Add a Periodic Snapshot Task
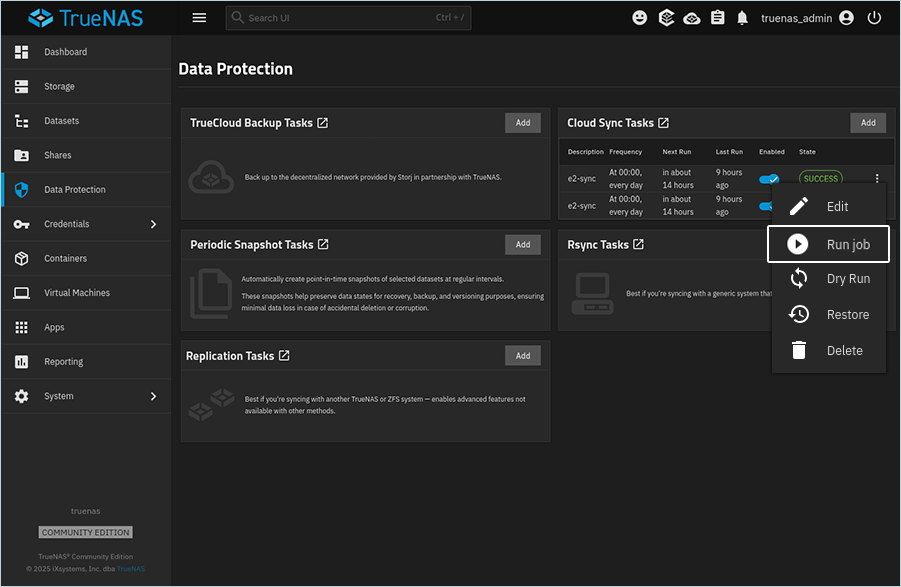The width and height of the screenshot is (901, 587). [x=523, y=245]
